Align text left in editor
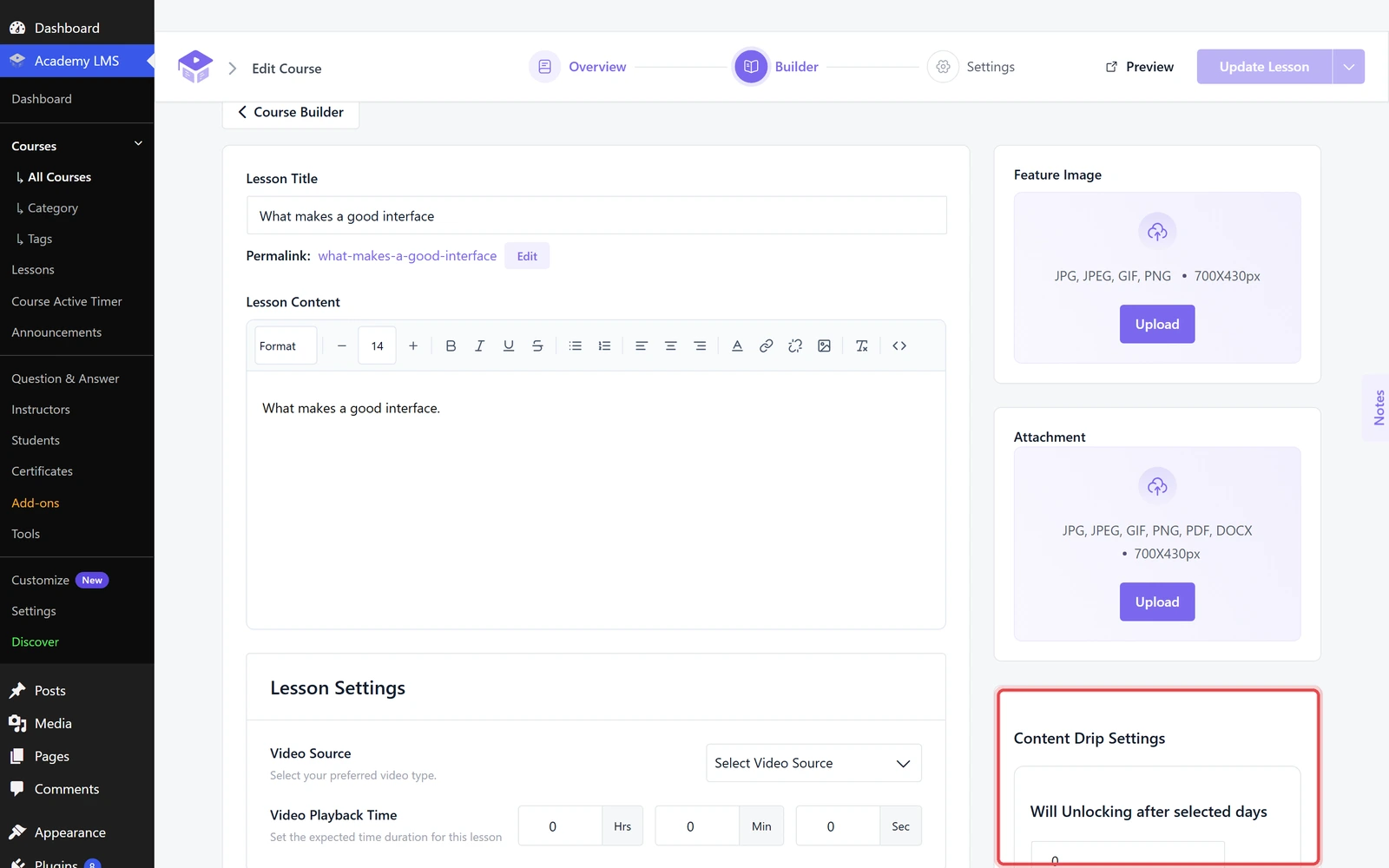Image resolution: width=1389 pixels, height=868 pixels. pyautogui.click(x=642, y=345)
